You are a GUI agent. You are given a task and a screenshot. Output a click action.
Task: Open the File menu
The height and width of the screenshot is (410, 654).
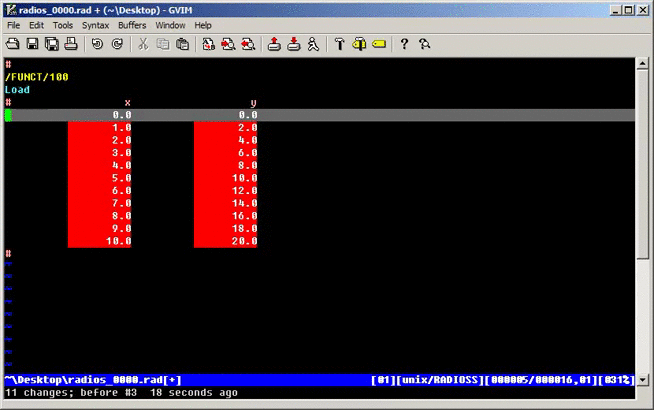click(x=13, y=25)
